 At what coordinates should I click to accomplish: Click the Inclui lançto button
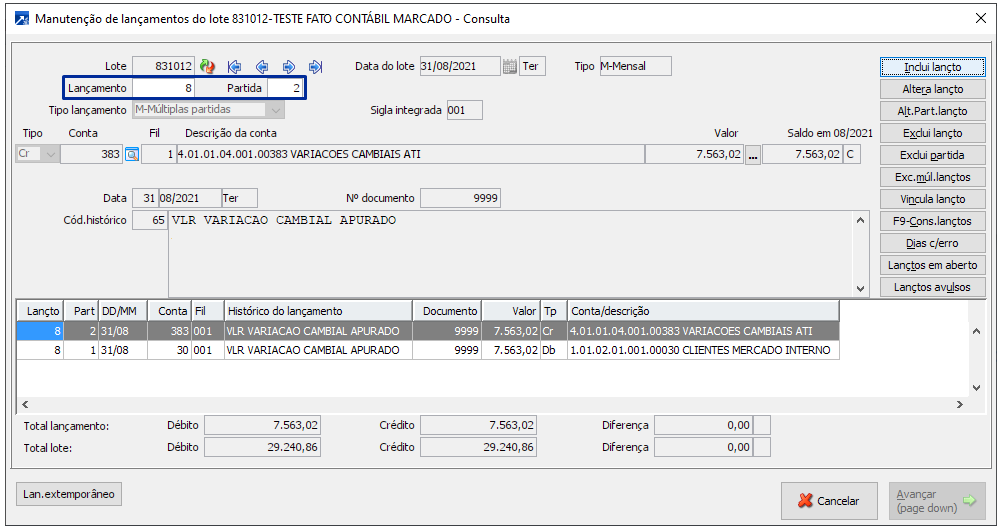click(932, 67)
